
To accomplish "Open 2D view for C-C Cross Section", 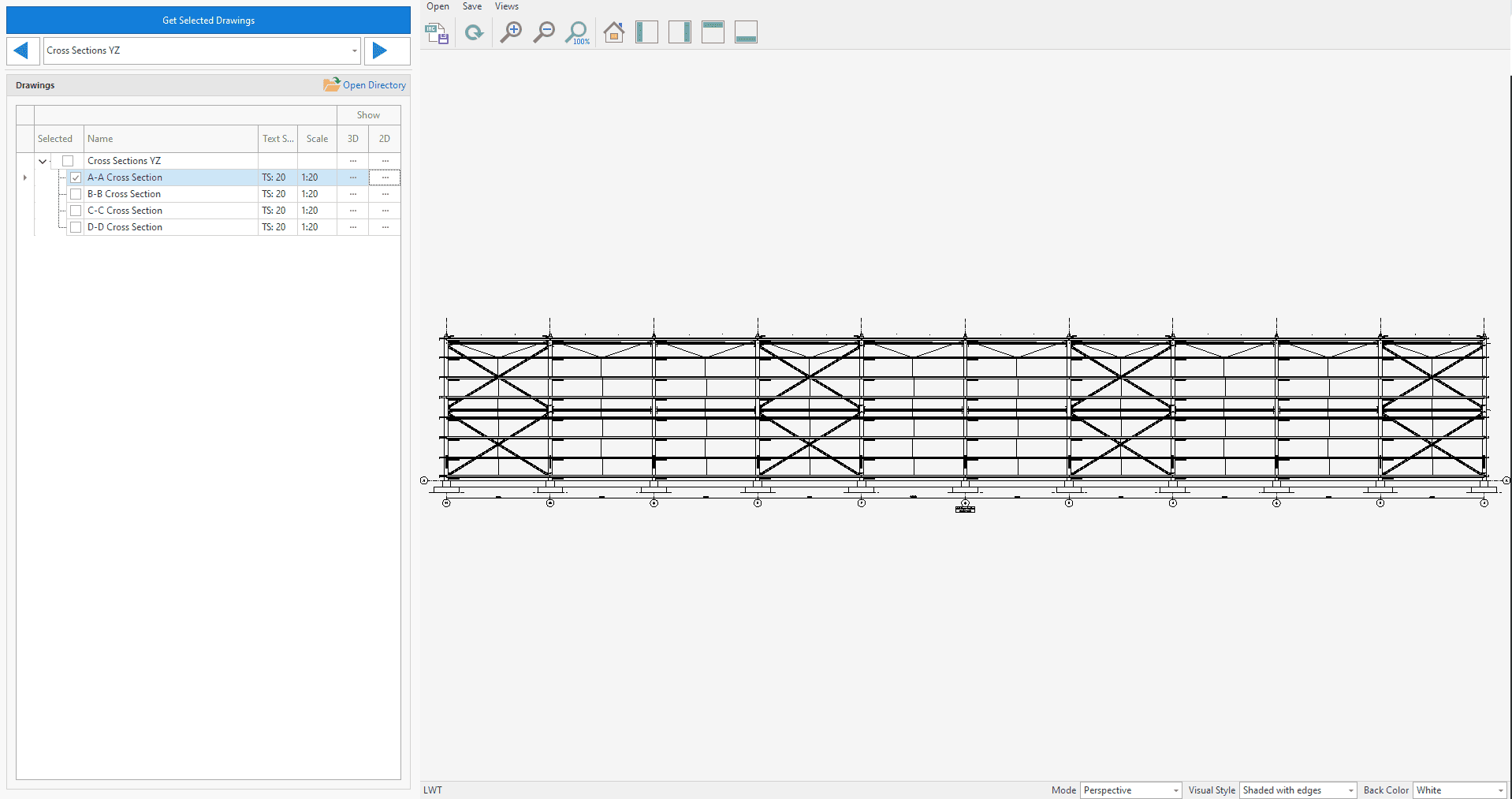I will pos(385,211).
